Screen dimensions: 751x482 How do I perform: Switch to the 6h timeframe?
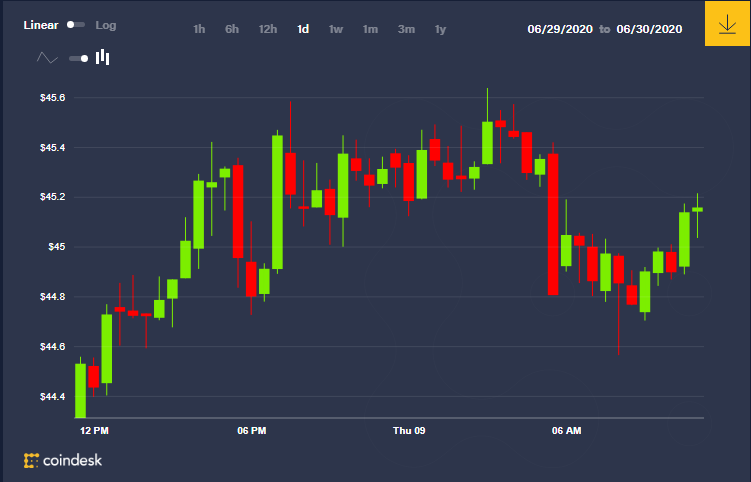click(x=232, y=29)
